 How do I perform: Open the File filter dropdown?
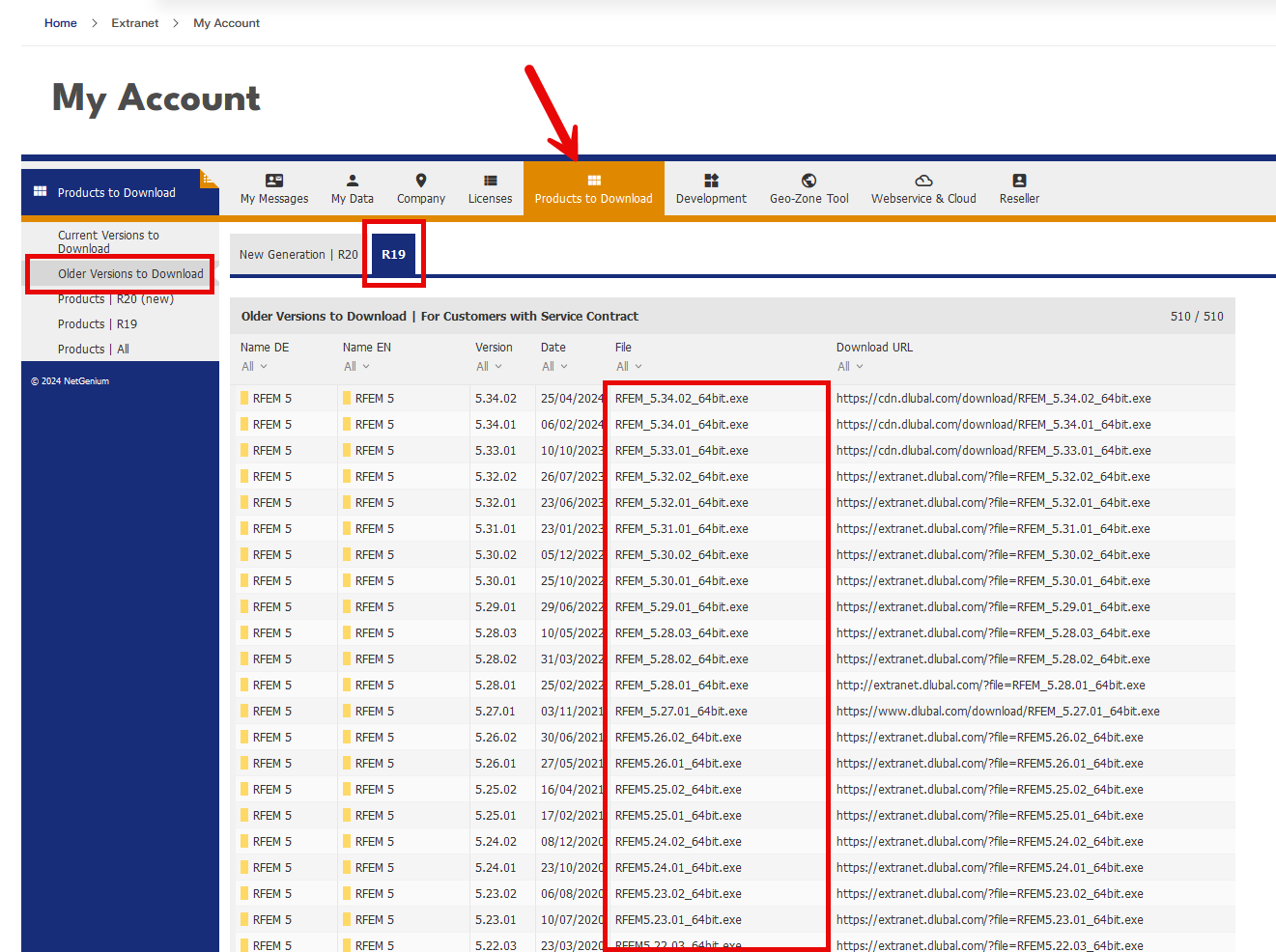[629, 367]
